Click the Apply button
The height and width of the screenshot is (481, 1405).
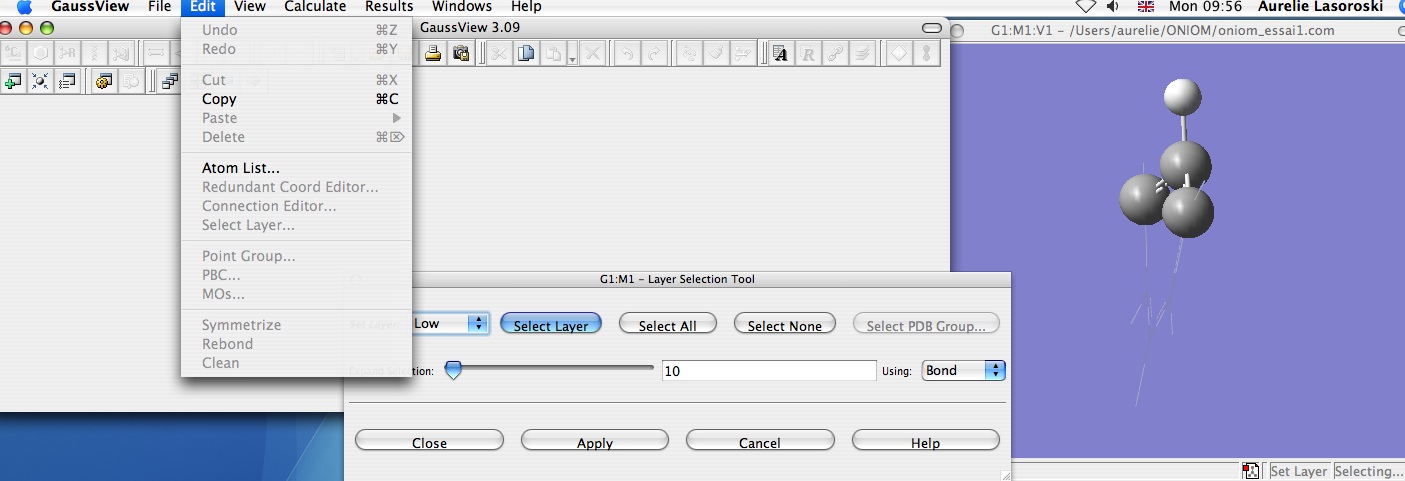pos(595,441)
